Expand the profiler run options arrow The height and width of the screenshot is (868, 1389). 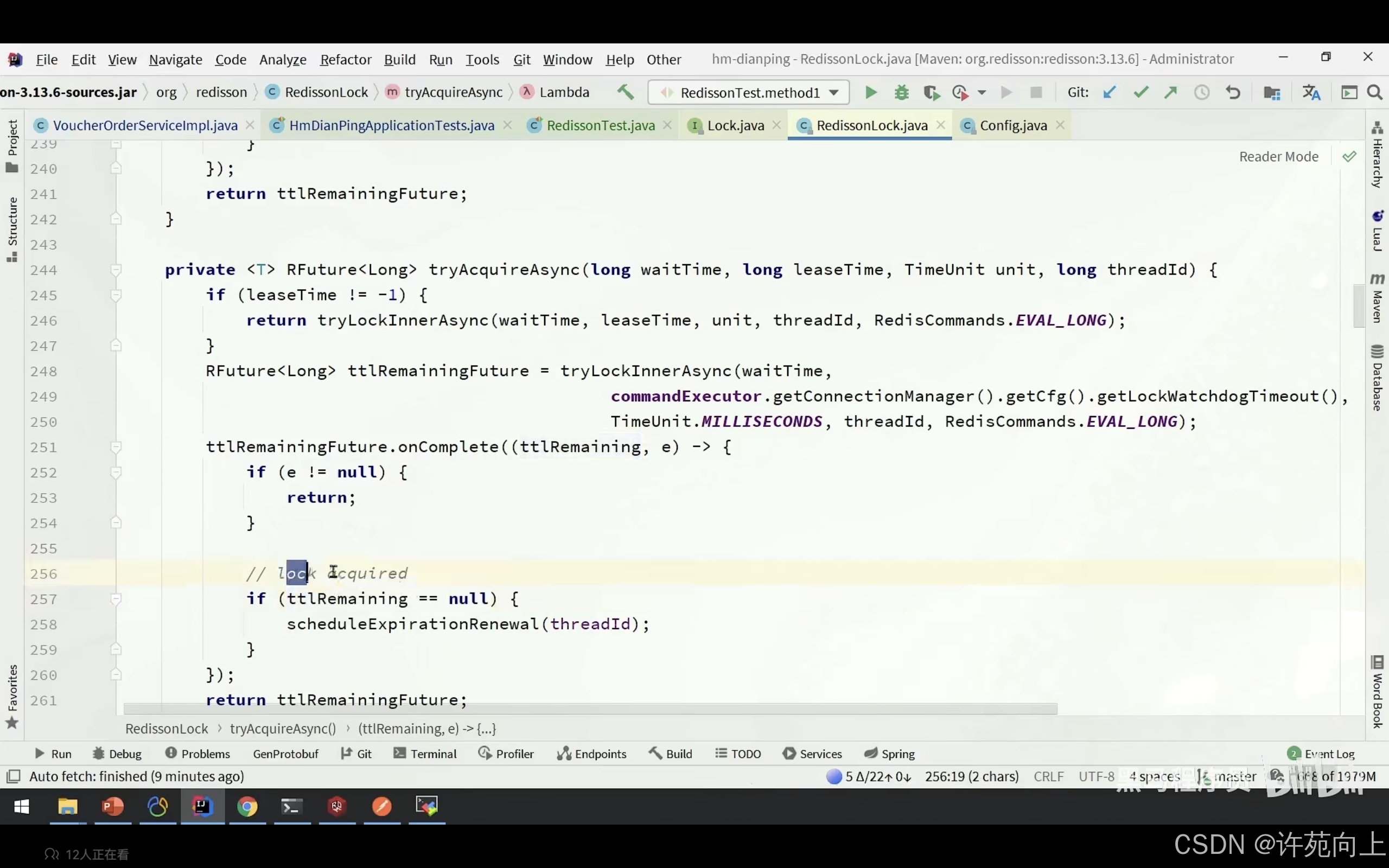tap(982, 92)
